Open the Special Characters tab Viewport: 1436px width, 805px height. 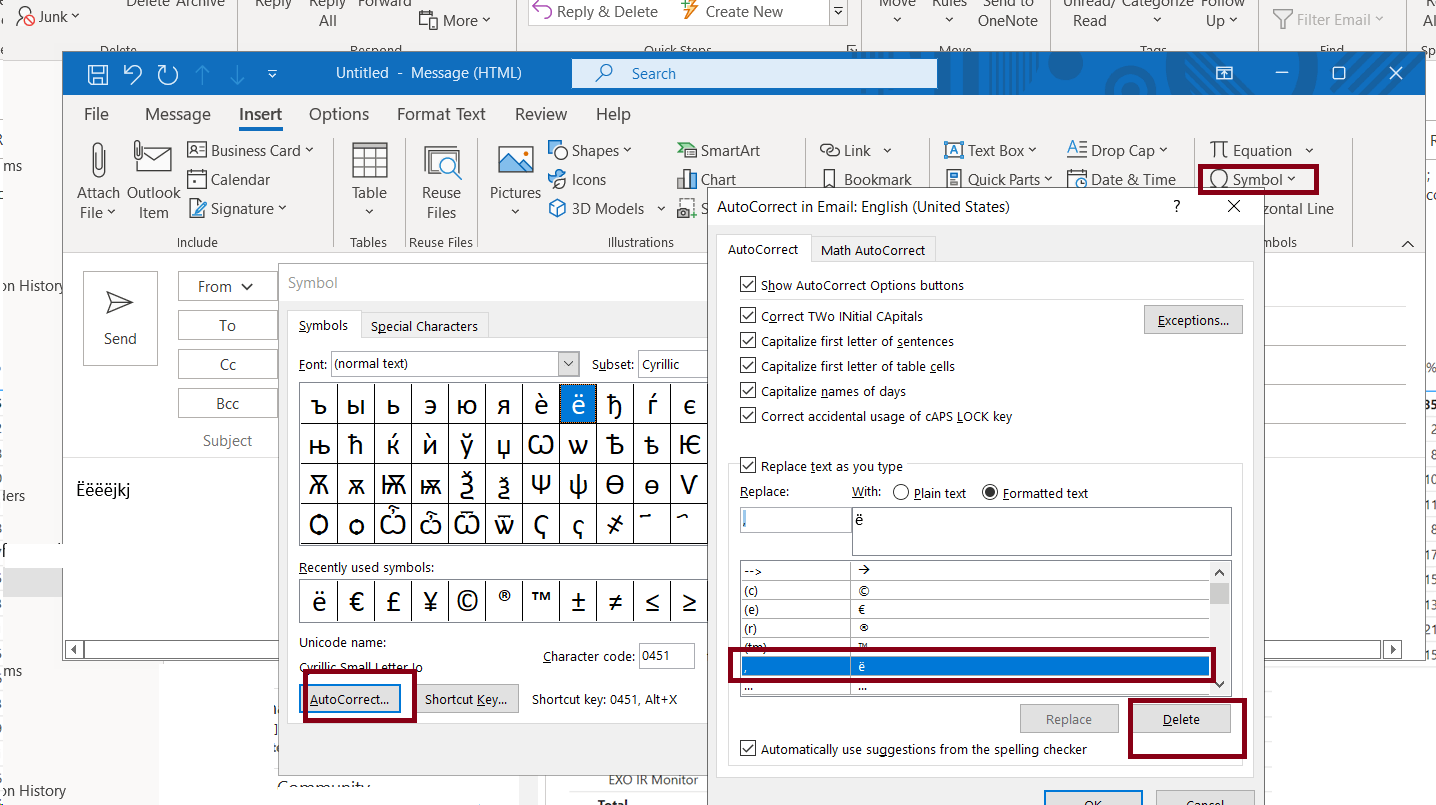[424, 326]
